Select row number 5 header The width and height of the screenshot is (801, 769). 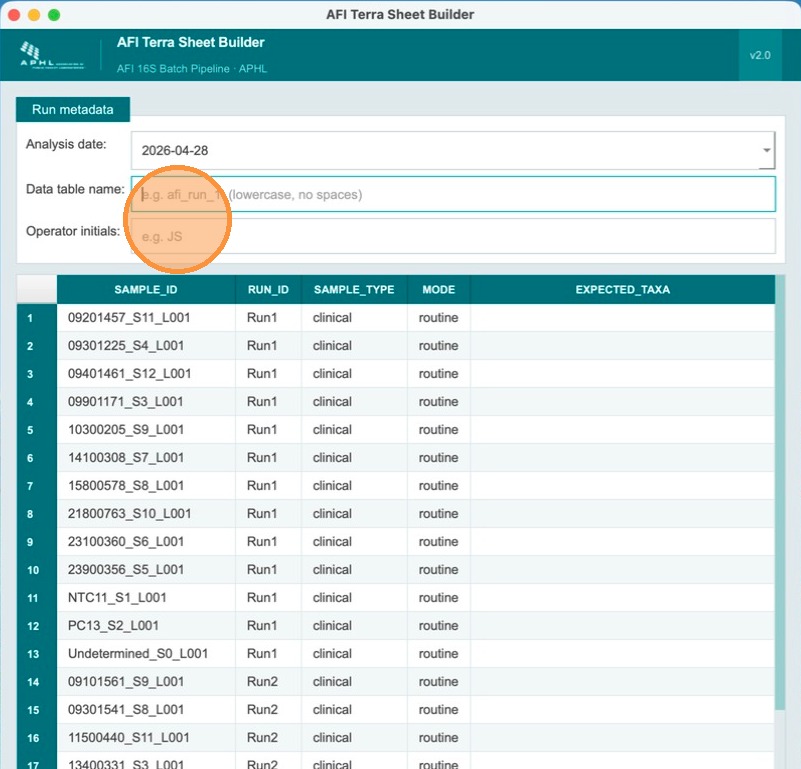click(37, 430)
